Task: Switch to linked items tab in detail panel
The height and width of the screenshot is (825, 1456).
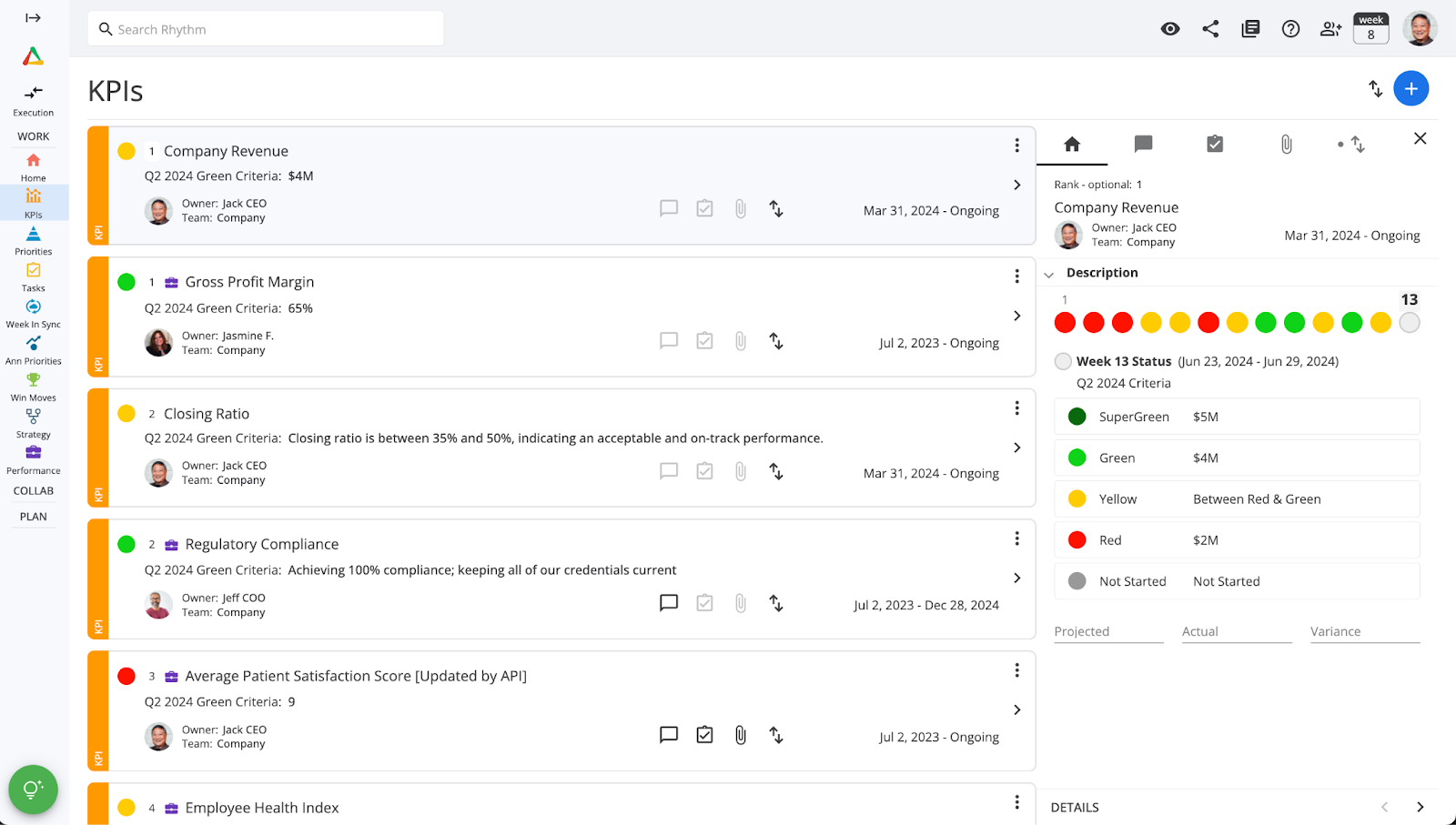Action: [x=1351, y=144]
